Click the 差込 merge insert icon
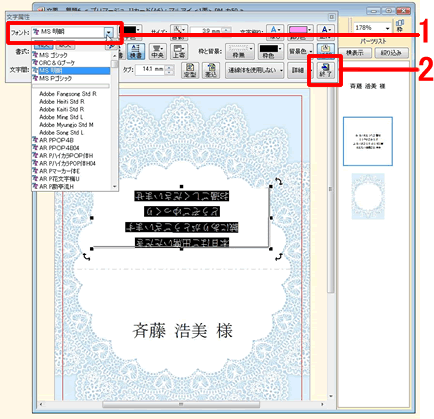 (211, 70)
